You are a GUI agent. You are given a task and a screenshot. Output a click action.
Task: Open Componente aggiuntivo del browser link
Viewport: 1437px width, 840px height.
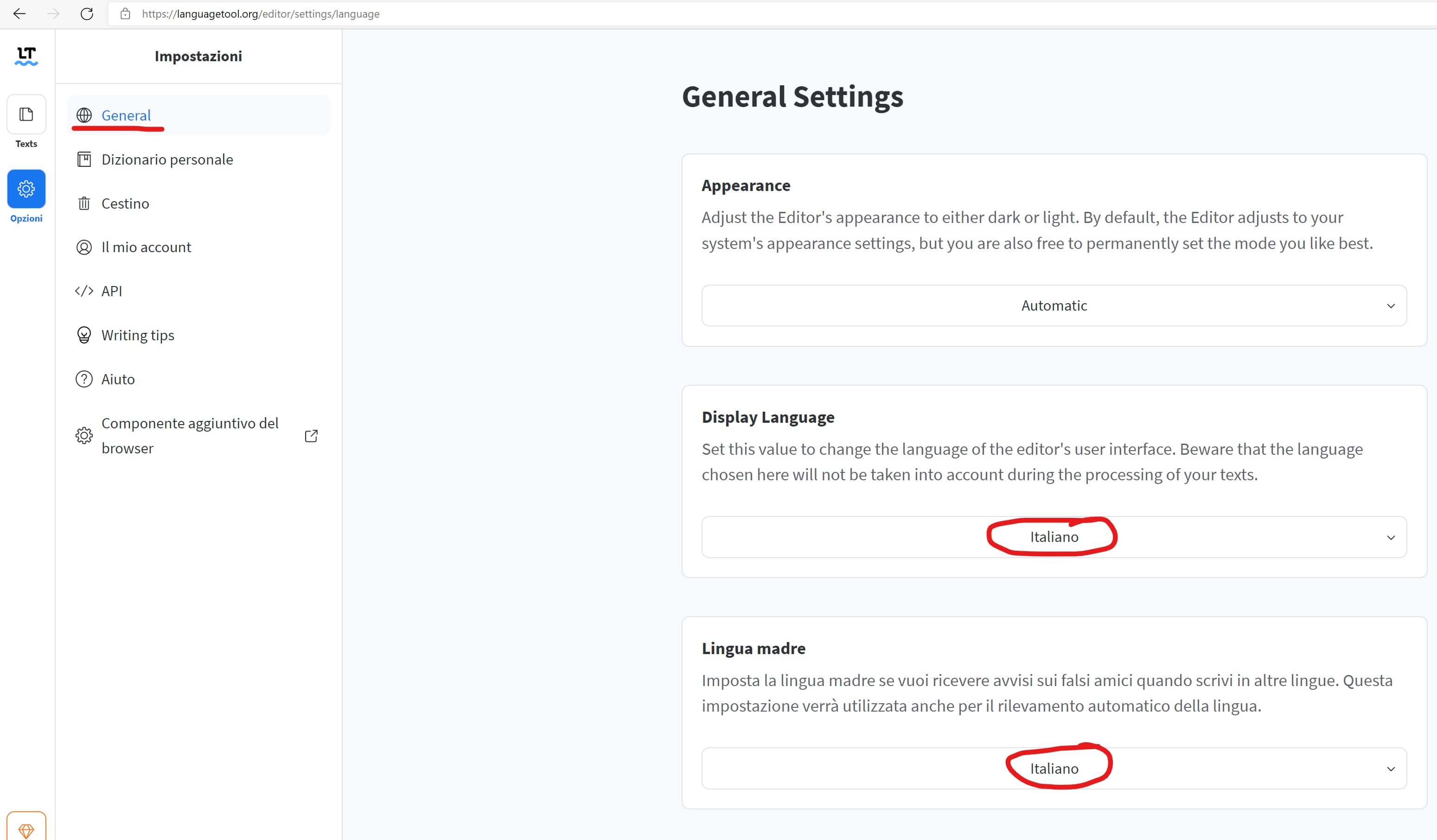pyautogui.click(x=190, y=436)
